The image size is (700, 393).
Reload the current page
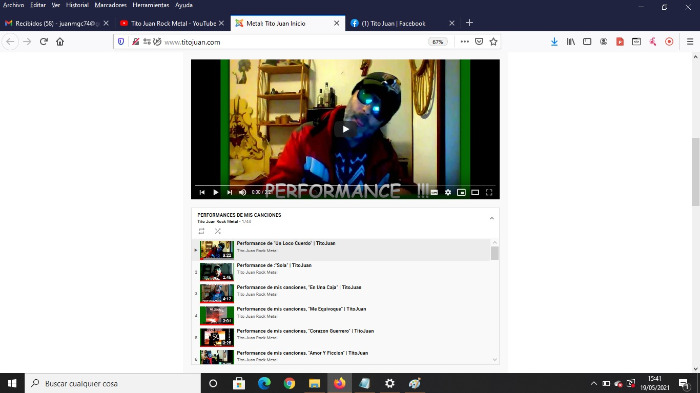point(43,42)
